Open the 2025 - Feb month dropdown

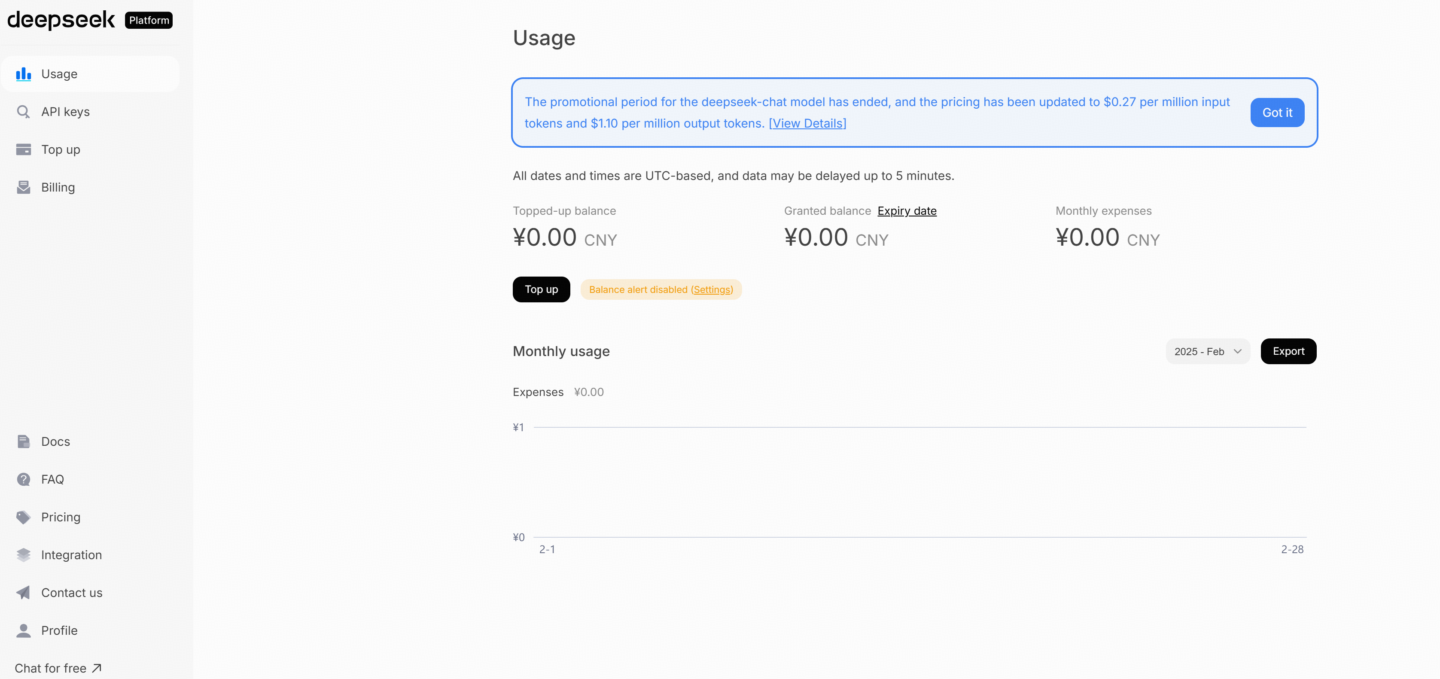(1207, 352)
